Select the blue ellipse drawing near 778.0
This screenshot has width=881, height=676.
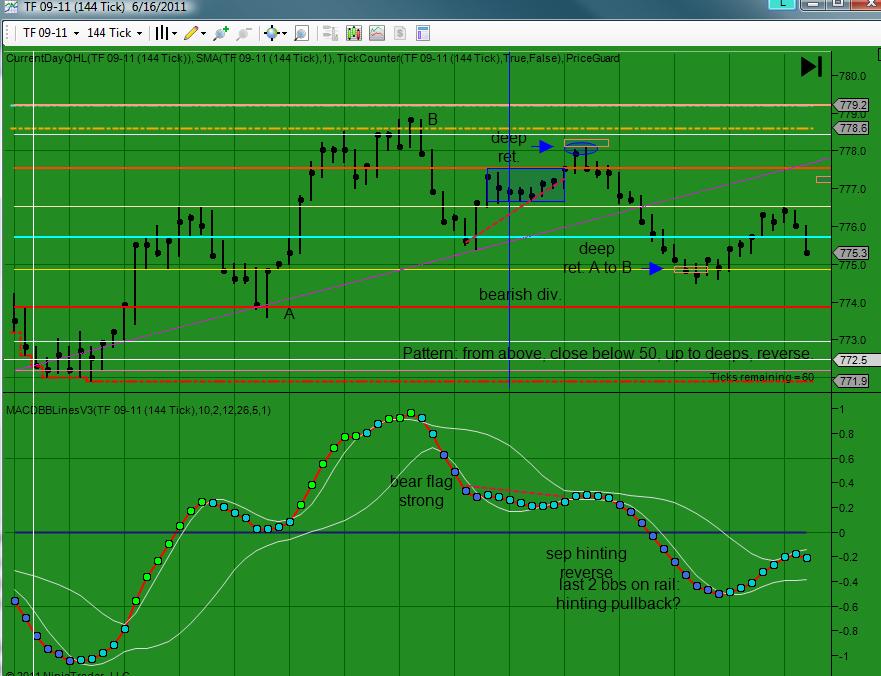tap(581, 148)
